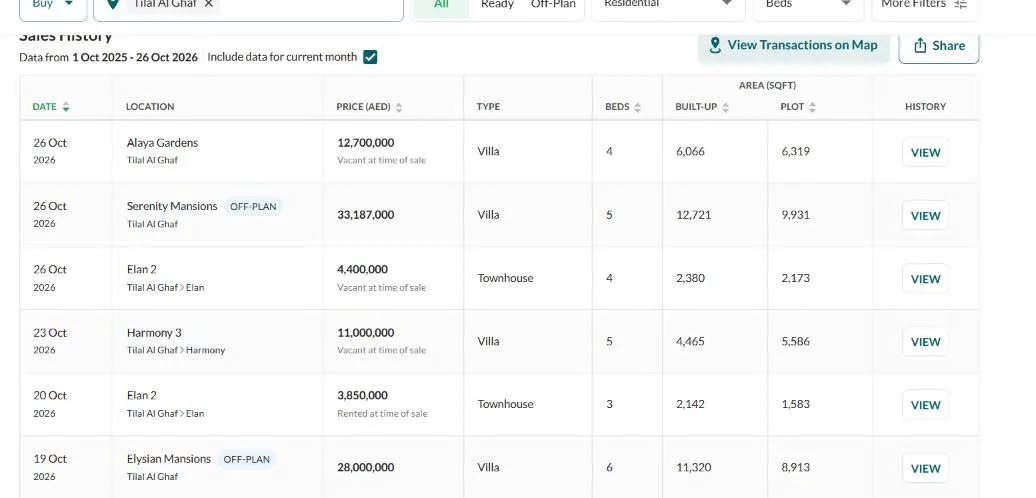View history for Alaya Gardens sale
This screenshot has height=498, width=1036.
(925, 153)
